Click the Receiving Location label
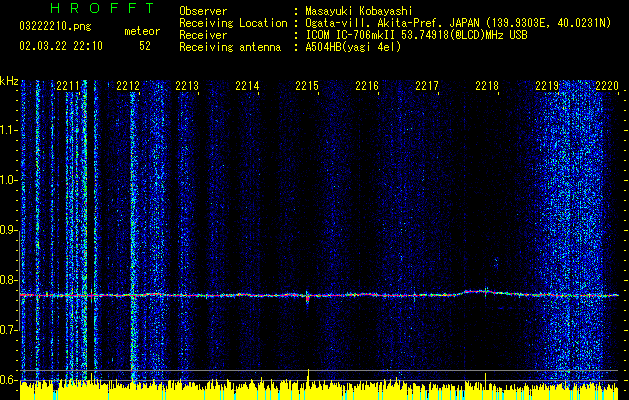Screen dimensions: 629x400 tap(233, 23)
